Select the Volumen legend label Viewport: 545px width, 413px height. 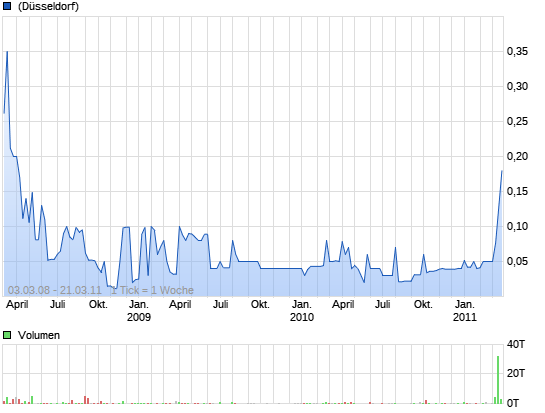pos(39,335)
